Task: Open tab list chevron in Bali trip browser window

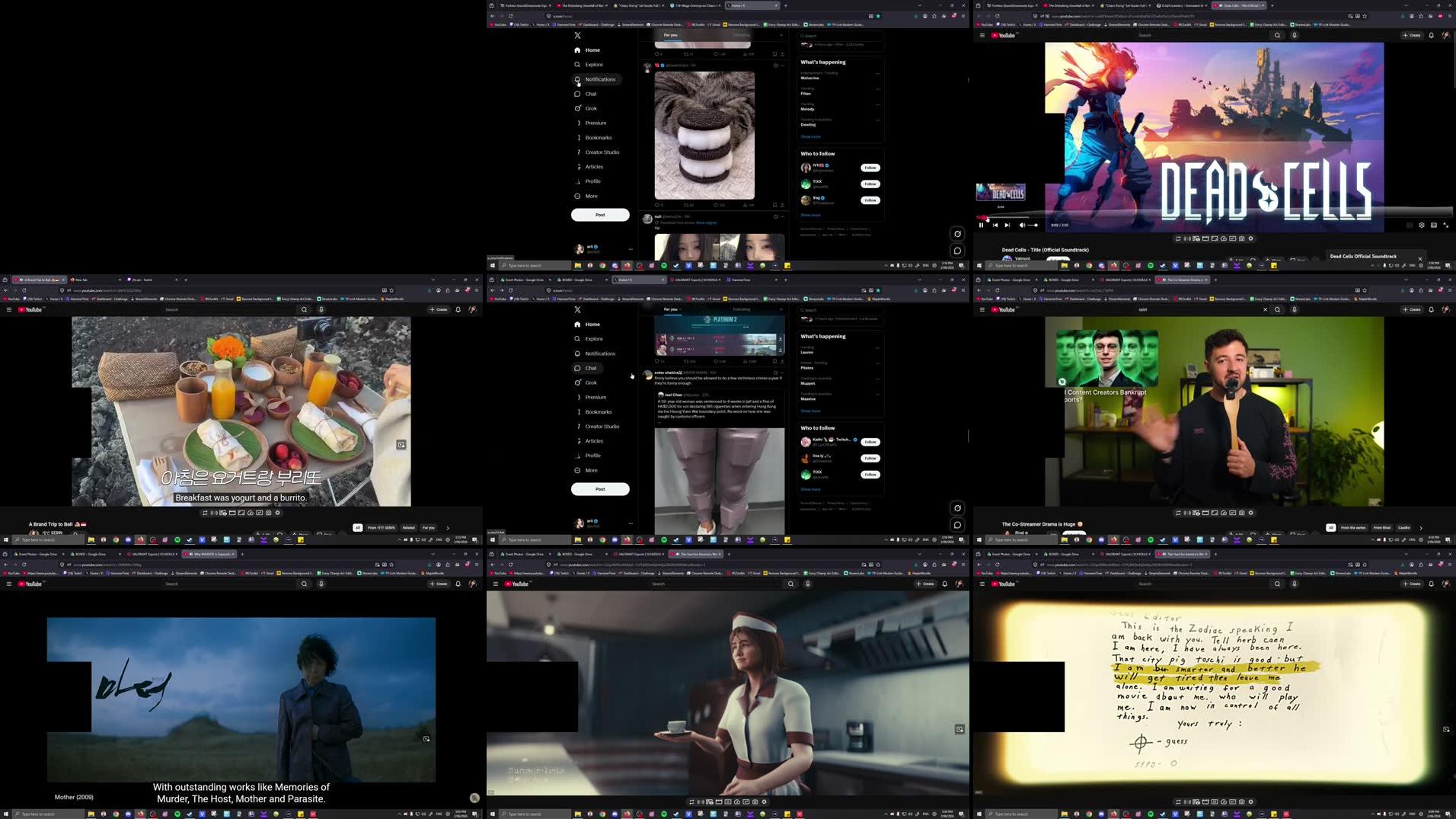Action: [x=433, y=280]
